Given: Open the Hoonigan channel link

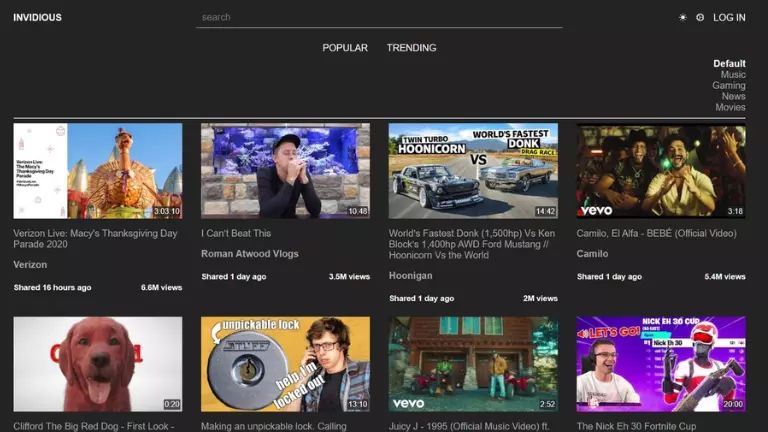Looking at the screenshot, I should coord(410,276).
